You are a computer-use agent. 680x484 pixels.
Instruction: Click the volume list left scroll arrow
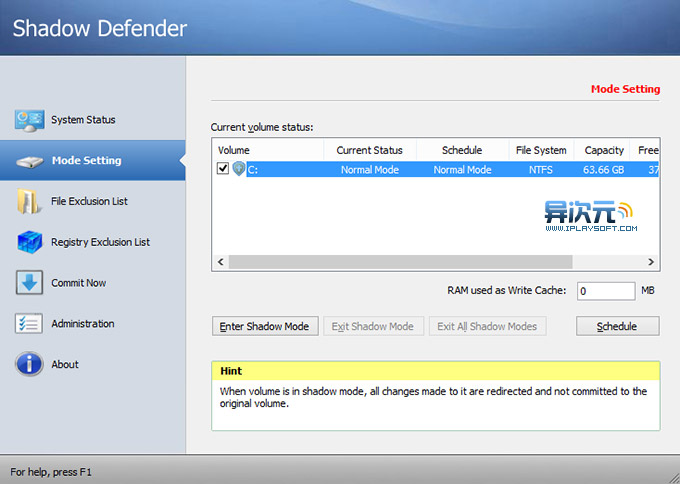(x=220, y=262)
